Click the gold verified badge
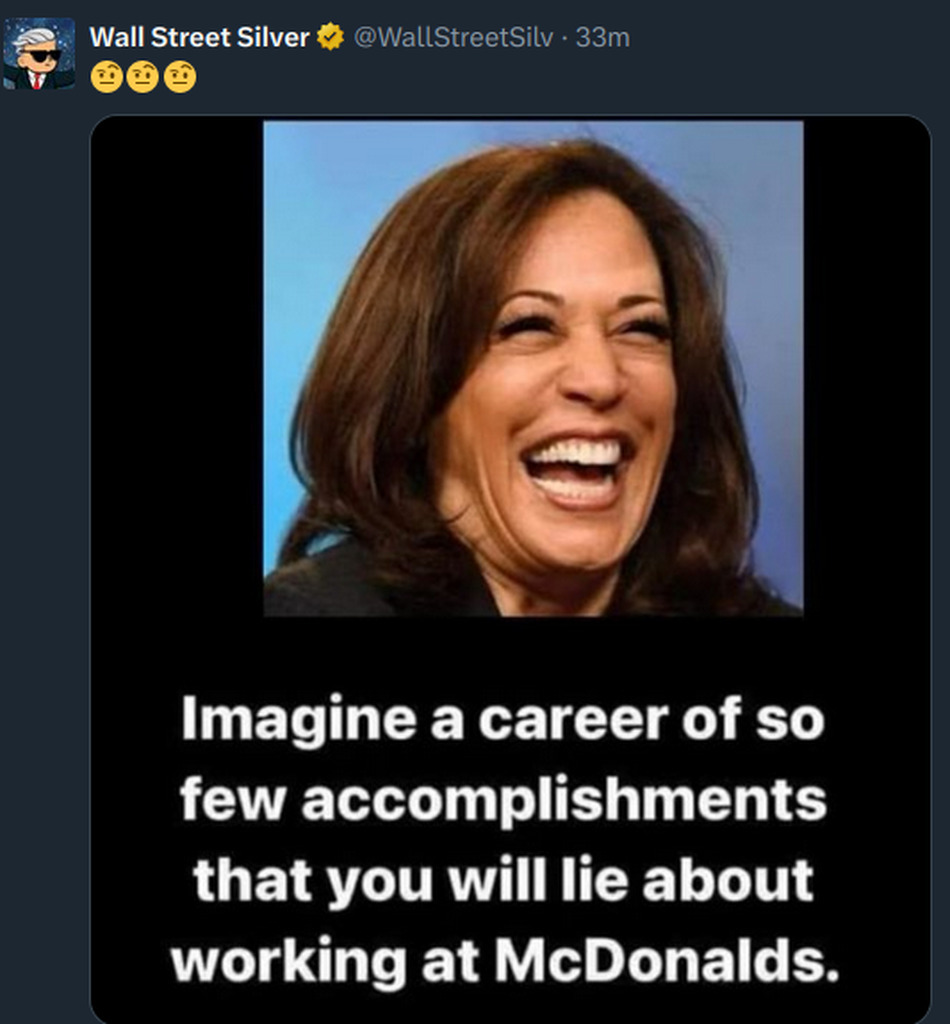 pos(329,38)
